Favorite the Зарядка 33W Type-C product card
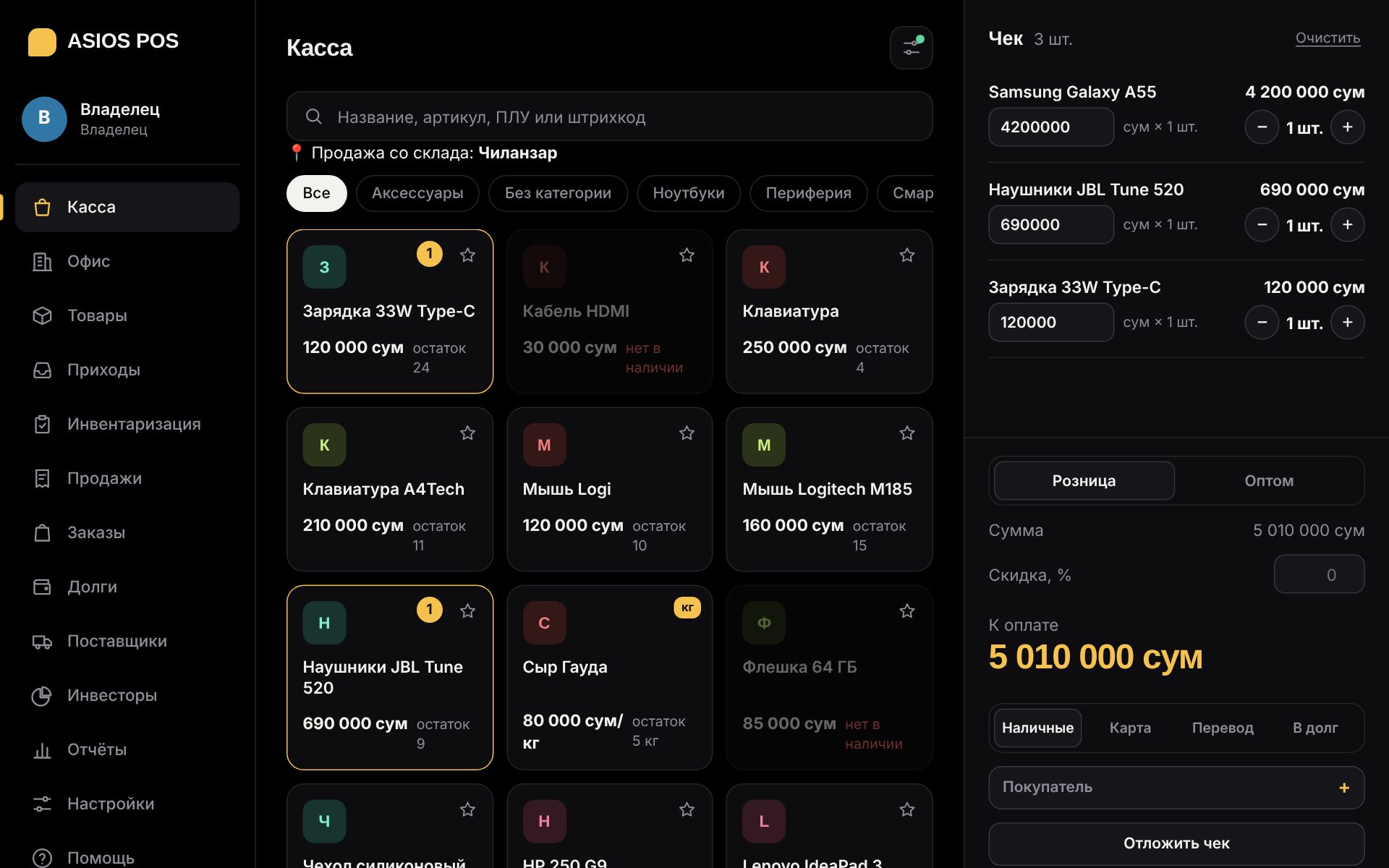1389x868 pixels. (467, 255)
